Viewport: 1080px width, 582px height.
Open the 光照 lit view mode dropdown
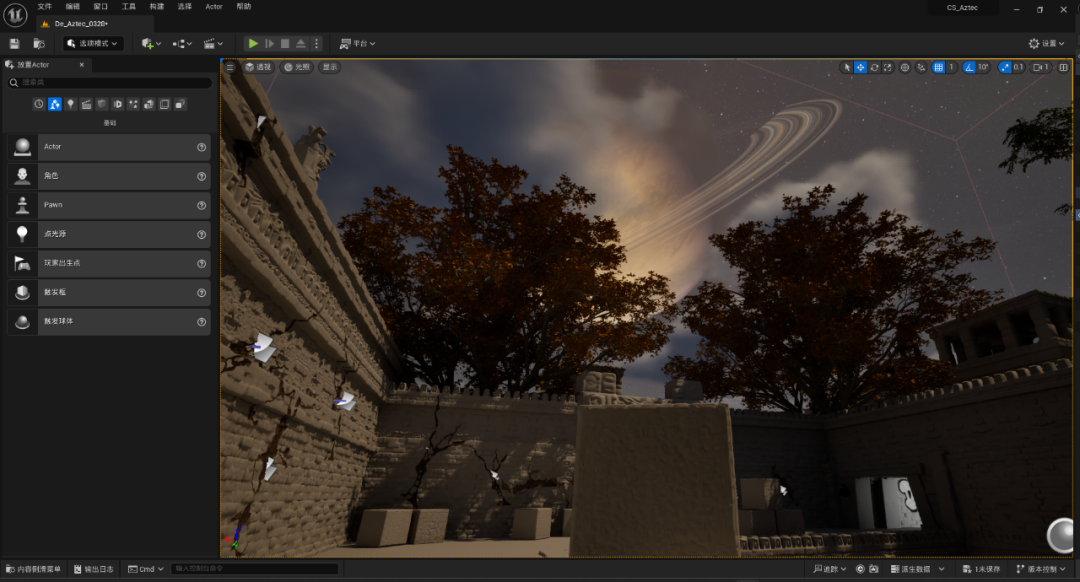pos(298,67)
